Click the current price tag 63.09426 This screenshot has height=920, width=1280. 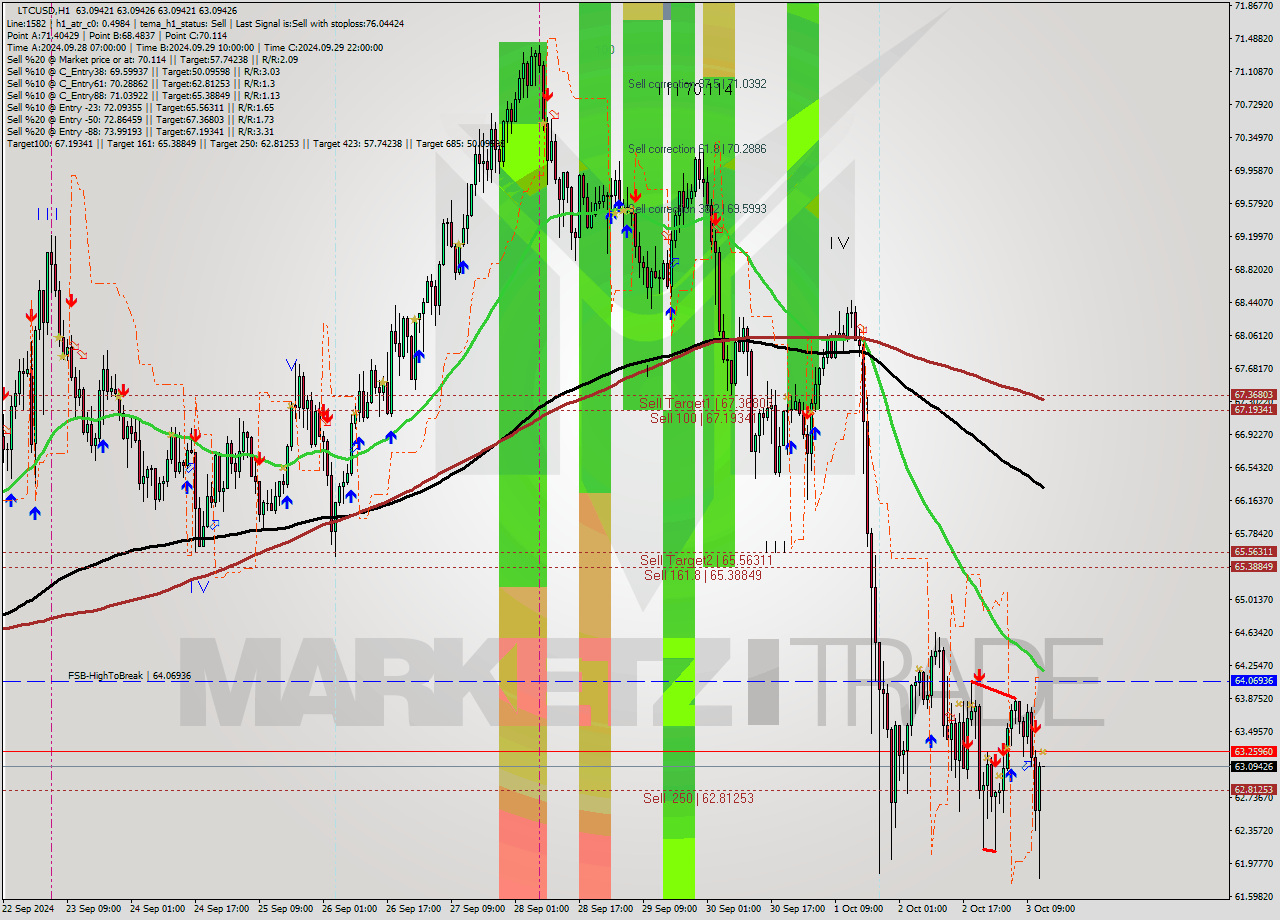[1253, 767]
